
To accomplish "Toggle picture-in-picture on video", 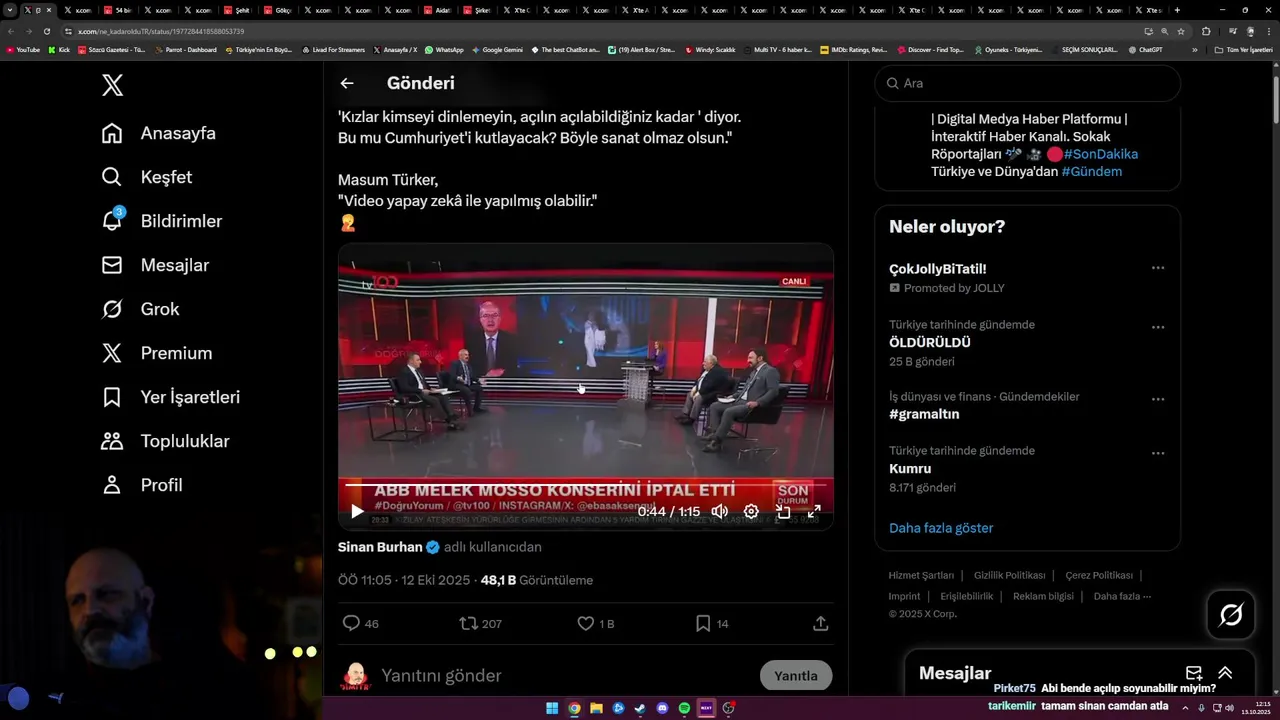I will [783, 512].
